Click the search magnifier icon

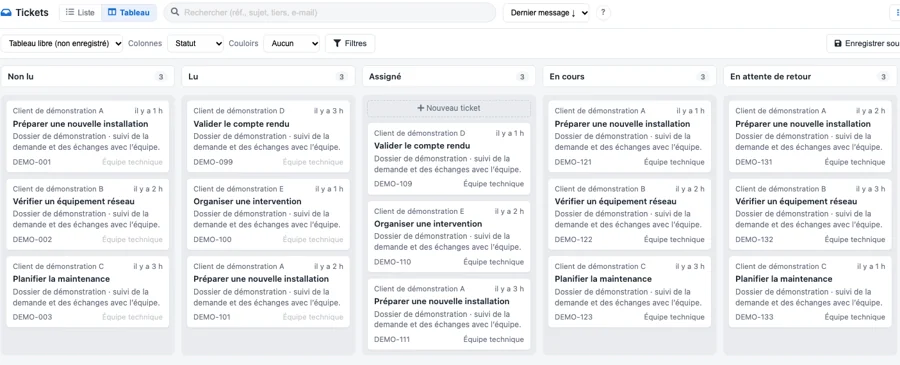pos(175,12)
